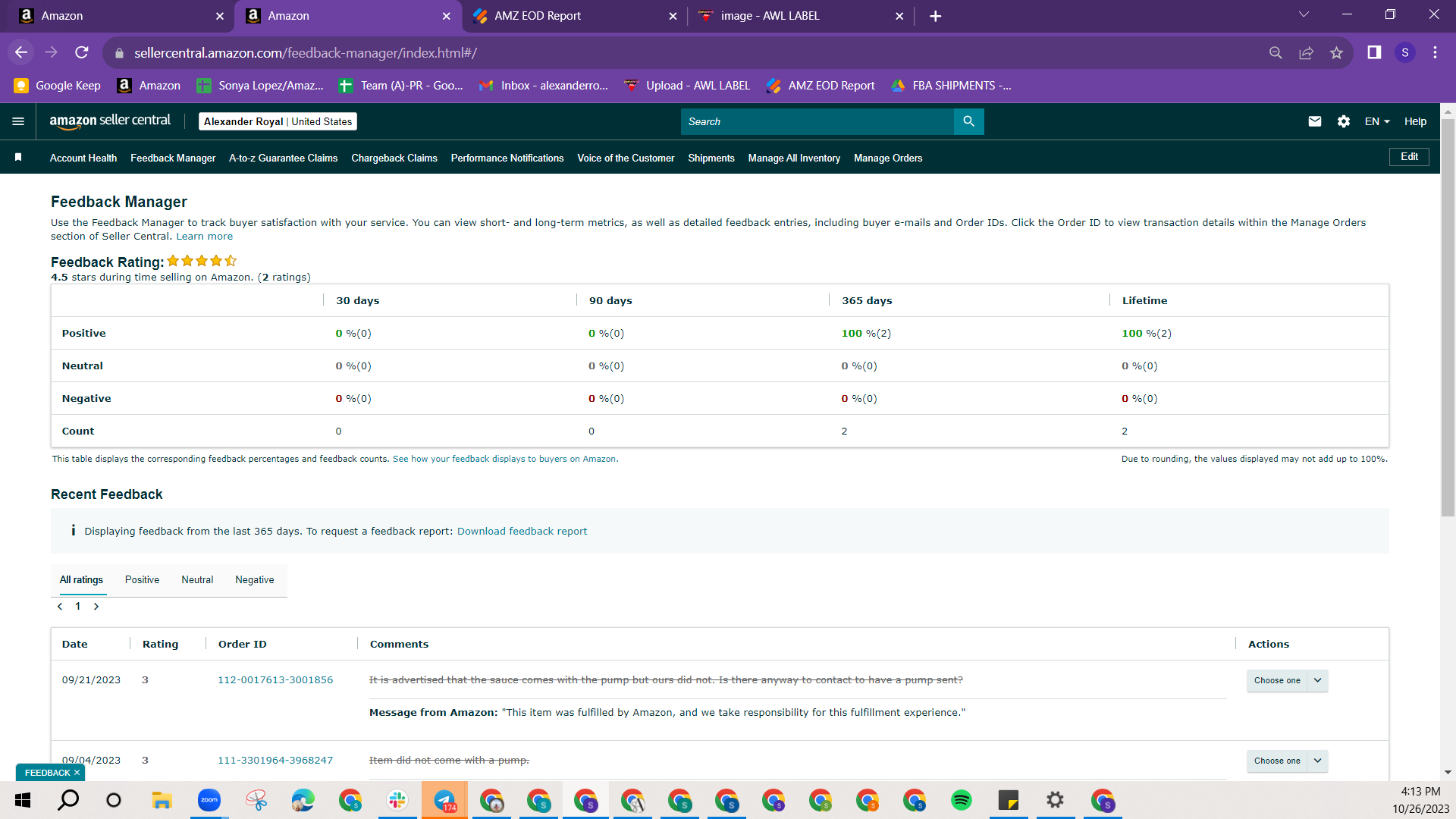Open Seller Central settings gear

pos(1344,121)
